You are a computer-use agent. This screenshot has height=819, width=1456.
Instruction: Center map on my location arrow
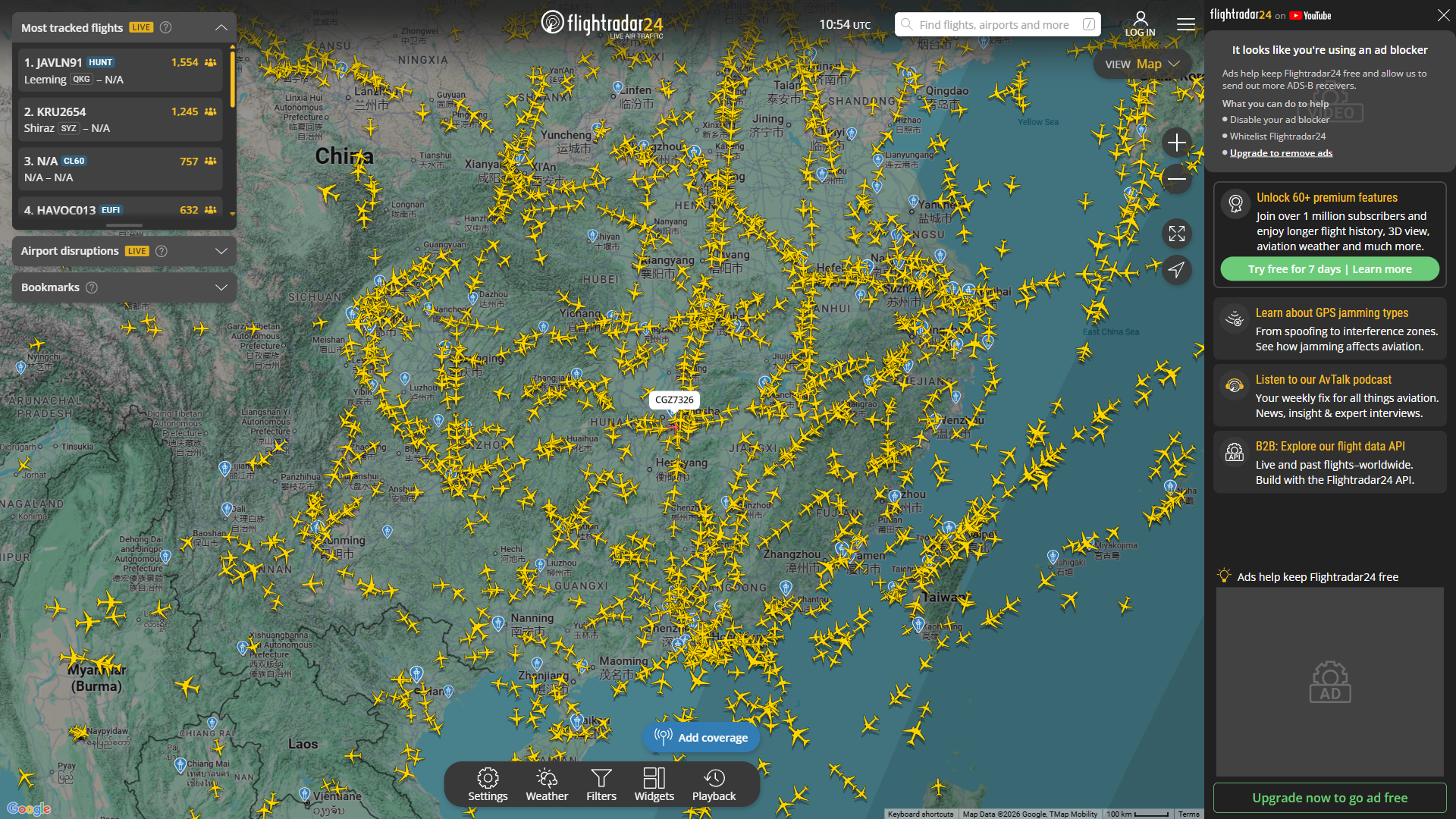point(1177,270)
